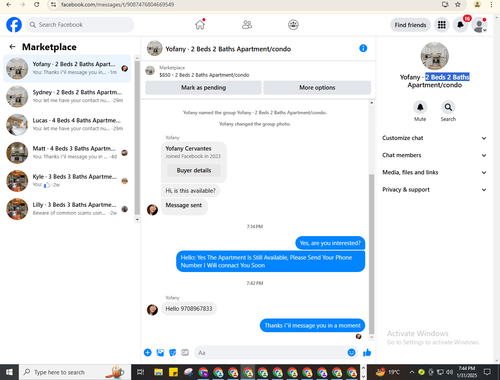
Task: Open more actions plus icon in composer
Action: point(148,352)
